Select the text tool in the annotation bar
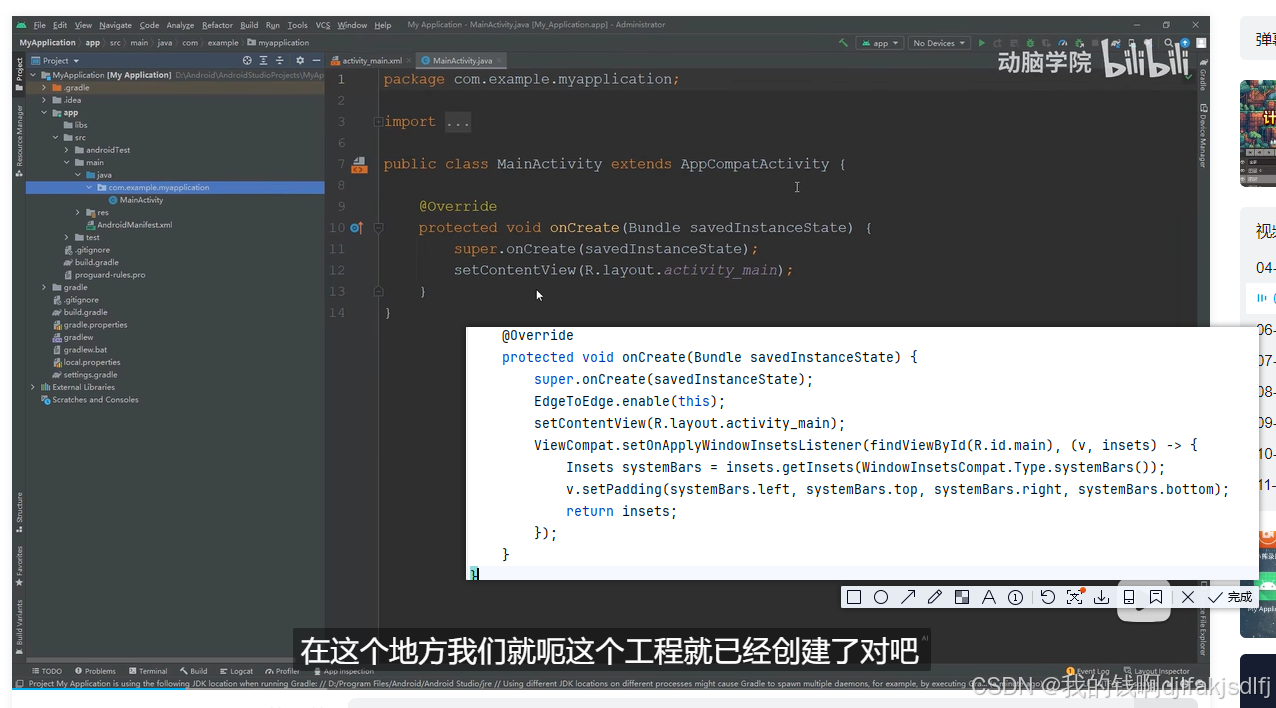The height and width of the screenshot is (708, 1276). tap(989, 596)
